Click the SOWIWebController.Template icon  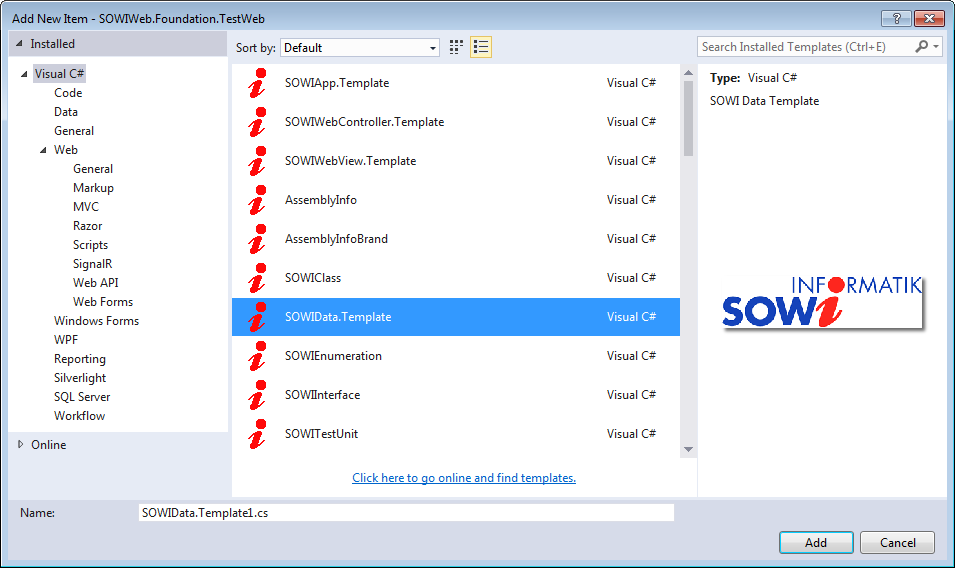[258, 122]
